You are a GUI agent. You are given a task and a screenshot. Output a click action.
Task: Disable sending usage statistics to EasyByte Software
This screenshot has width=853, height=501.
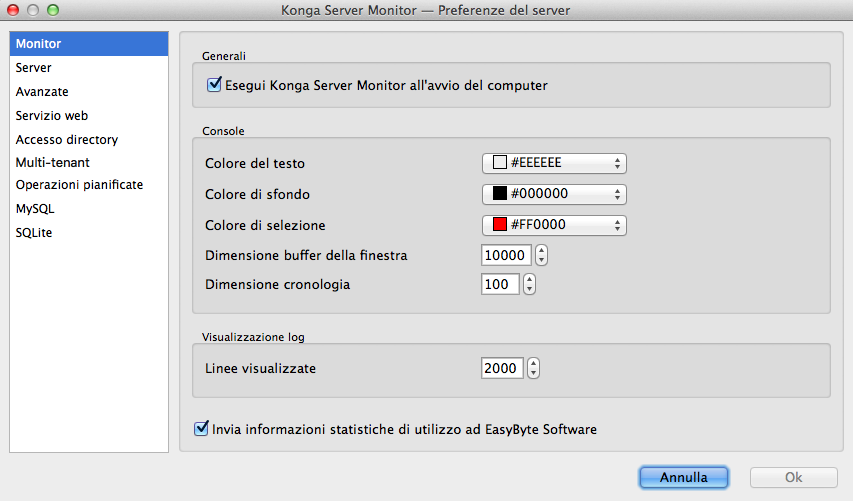tap(201, 429)
